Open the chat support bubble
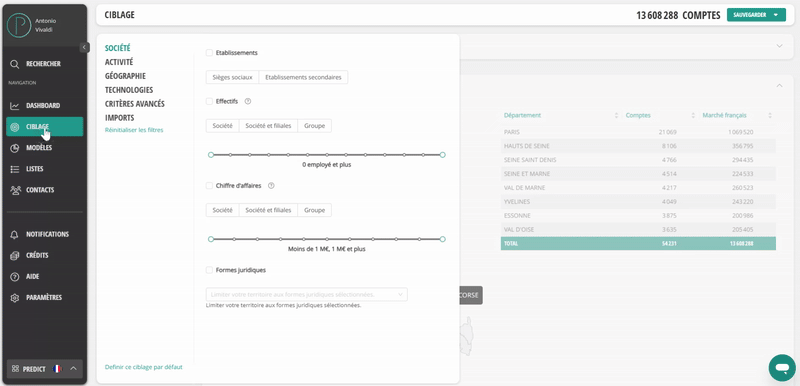This screenshot has width=800, height=386. coord(782,368)
